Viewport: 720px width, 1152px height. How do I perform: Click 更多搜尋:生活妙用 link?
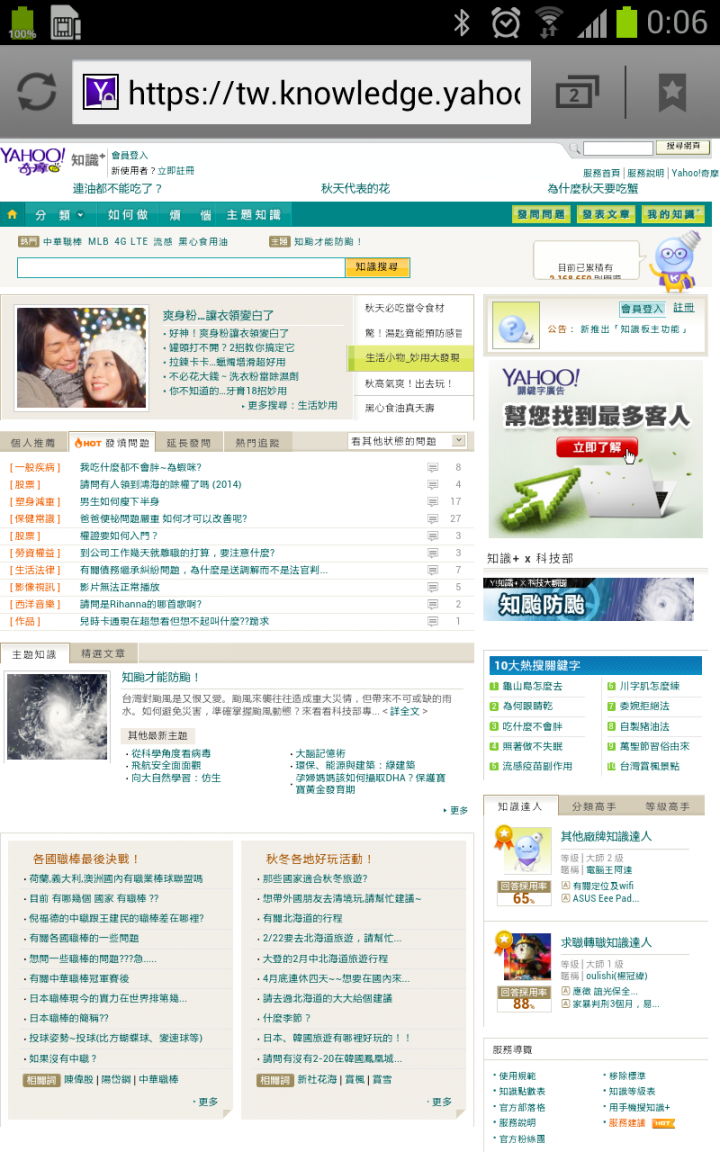(x=292, y=406)
